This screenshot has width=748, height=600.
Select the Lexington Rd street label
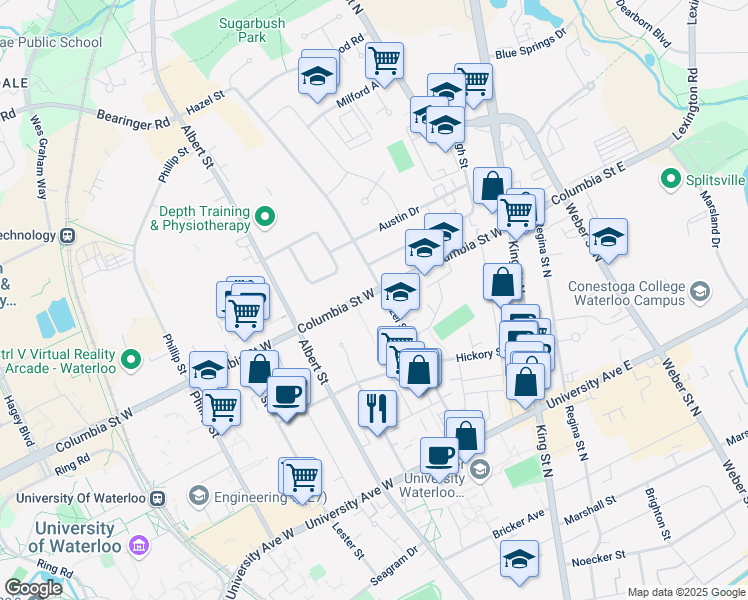686,104
